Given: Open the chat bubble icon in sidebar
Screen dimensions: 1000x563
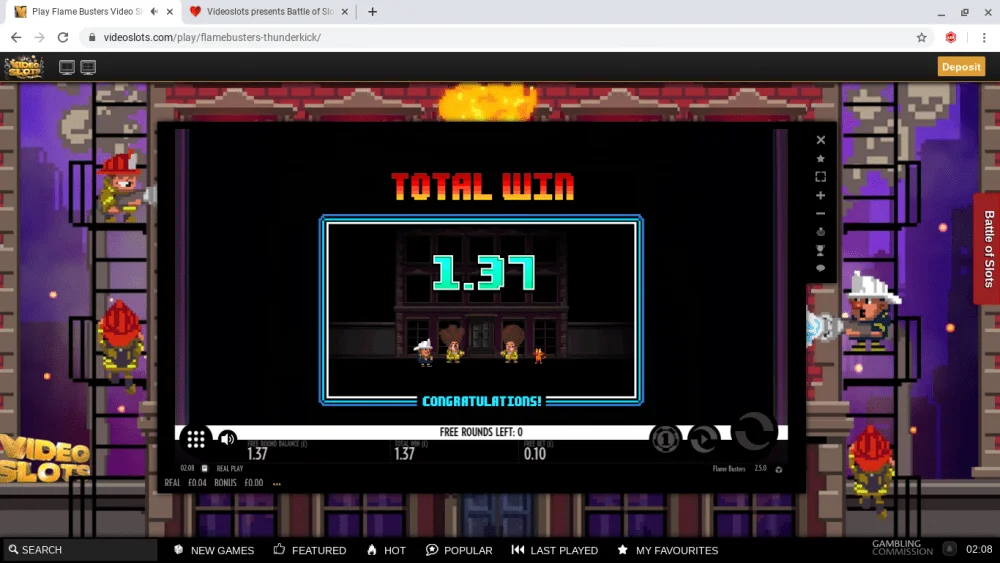Looking at the screenshot, I should tap(821, 268).
